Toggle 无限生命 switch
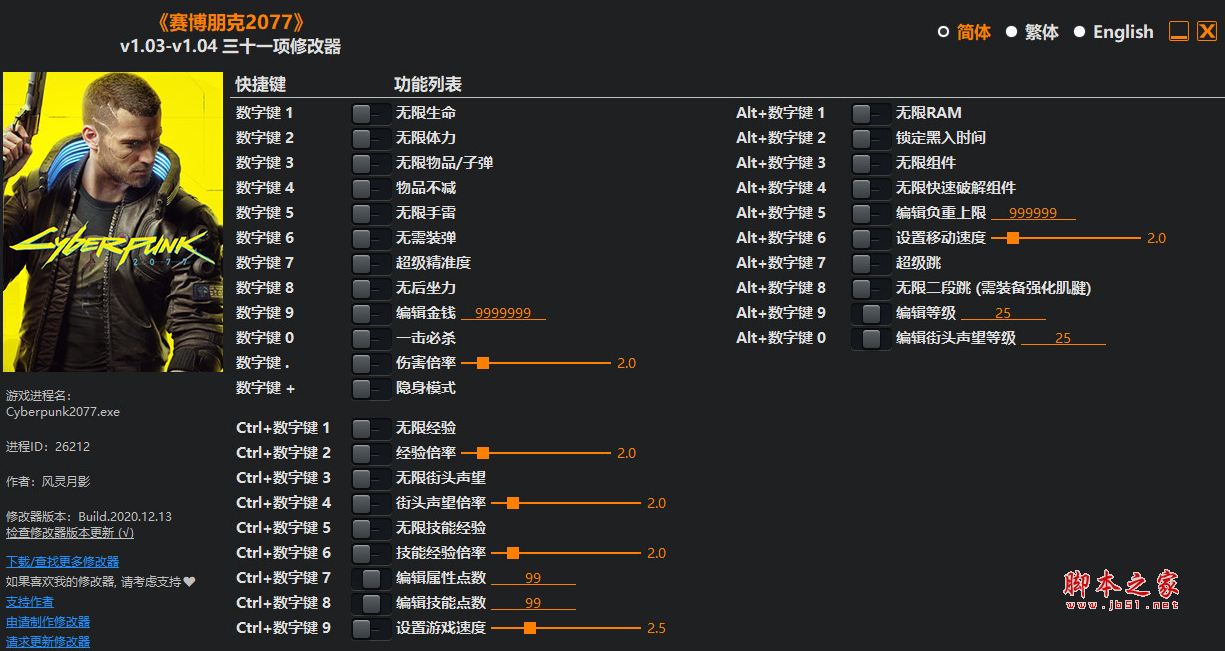 [x=371, y=113]
